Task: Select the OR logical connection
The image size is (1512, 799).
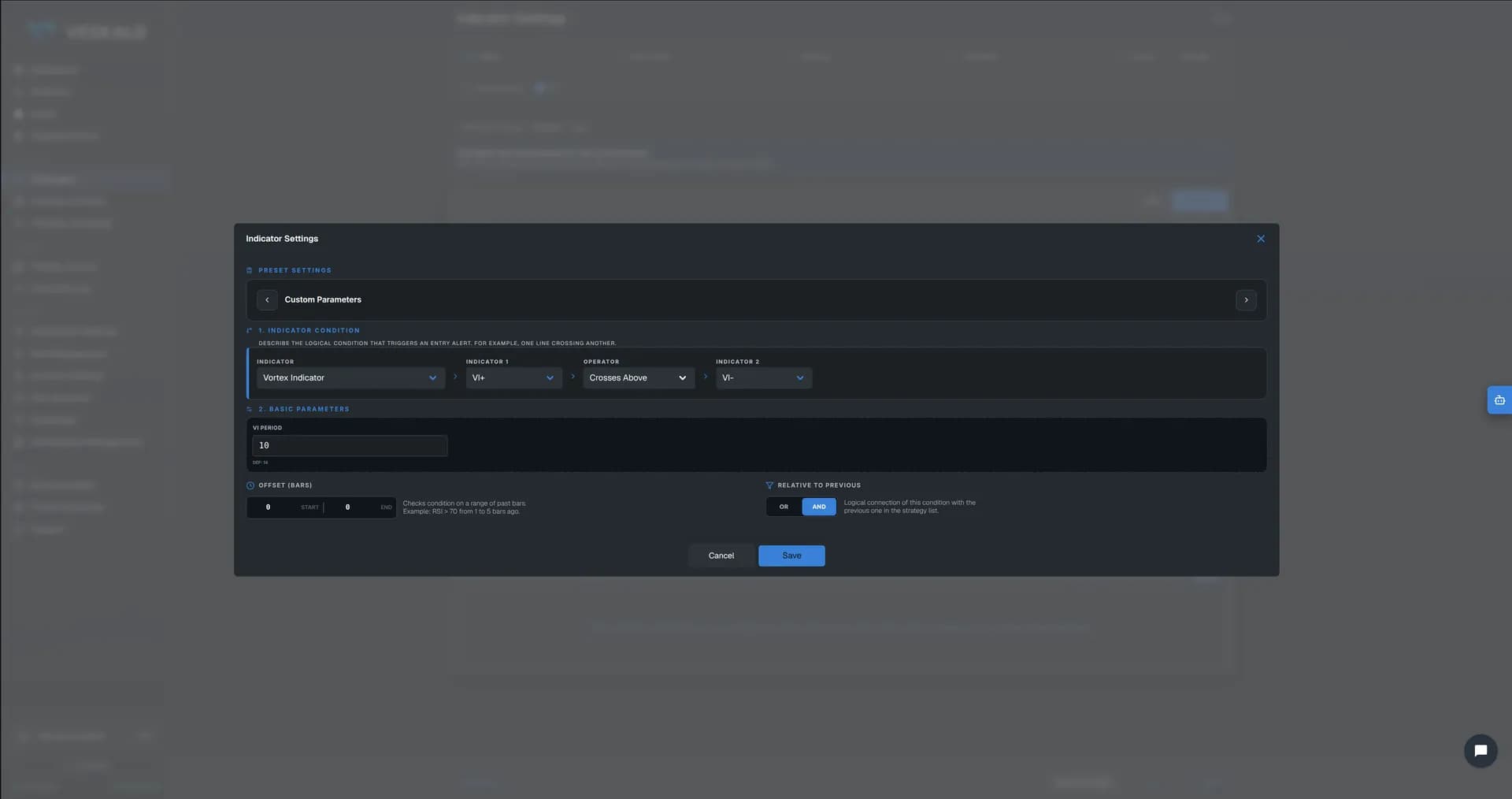Action: pos(784,507)
